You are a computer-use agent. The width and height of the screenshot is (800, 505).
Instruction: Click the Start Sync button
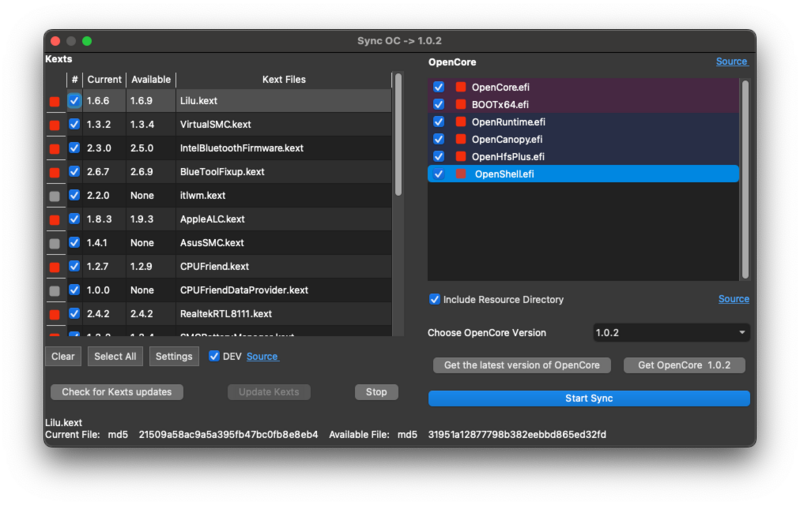tap(589, 398)
